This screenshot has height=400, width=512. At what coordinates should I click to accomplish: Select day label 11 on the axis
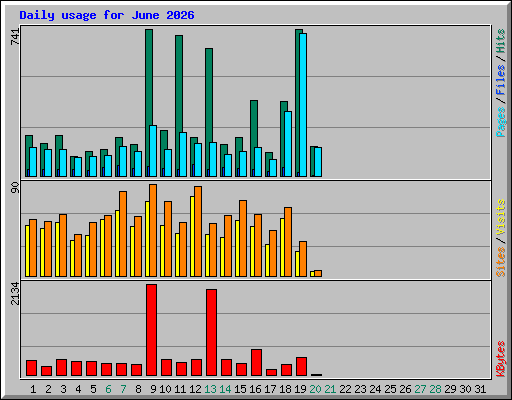180,389
